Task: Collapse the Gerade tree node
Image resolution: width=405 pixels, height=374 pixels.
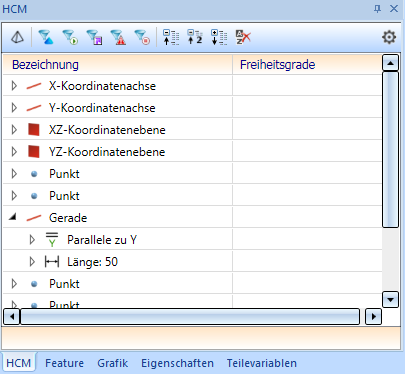Action: (x=13, y=217)
